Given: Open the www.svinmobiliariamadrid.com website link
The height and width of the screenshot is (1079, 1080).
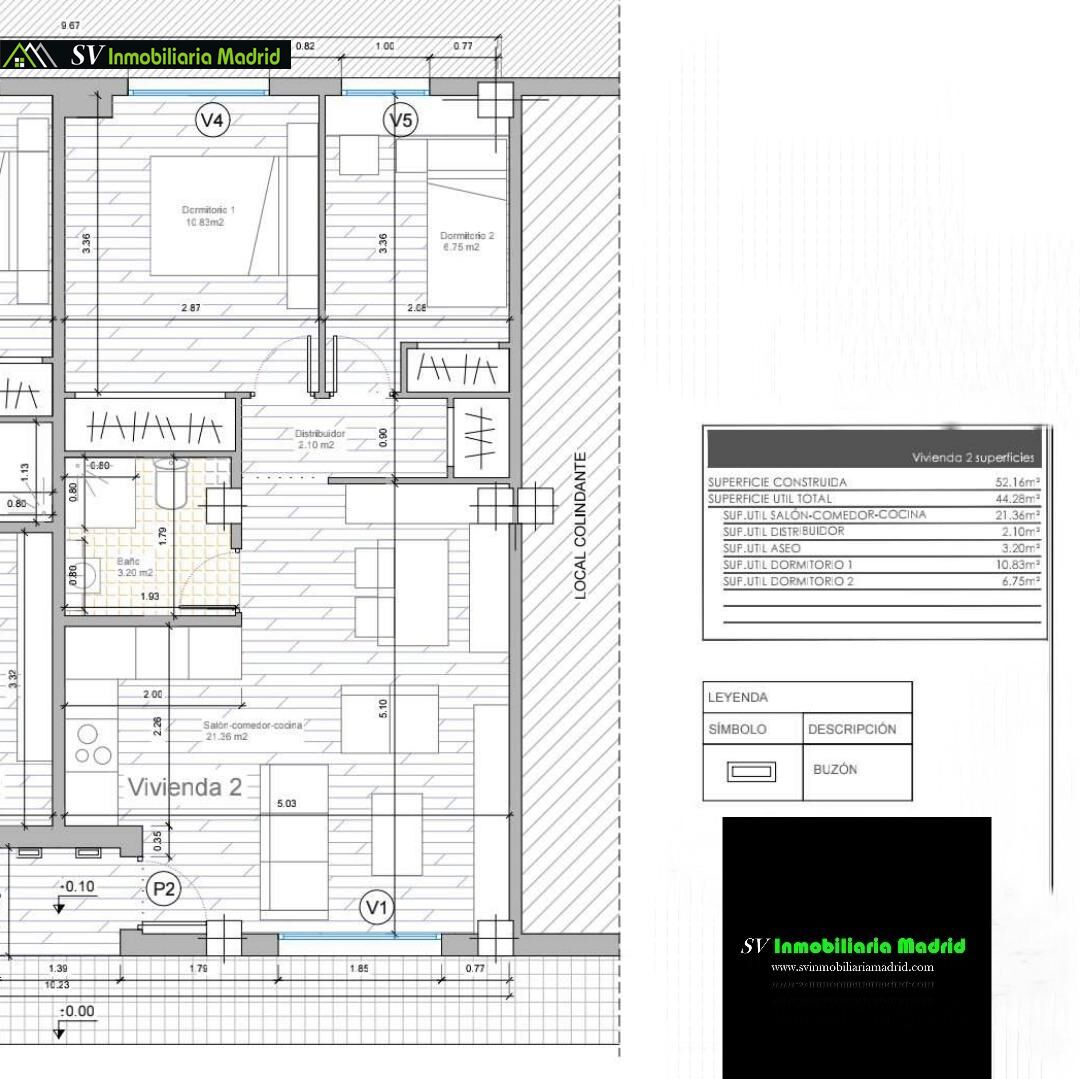Looking at the screenshot, I should click(x=852, y=967).
